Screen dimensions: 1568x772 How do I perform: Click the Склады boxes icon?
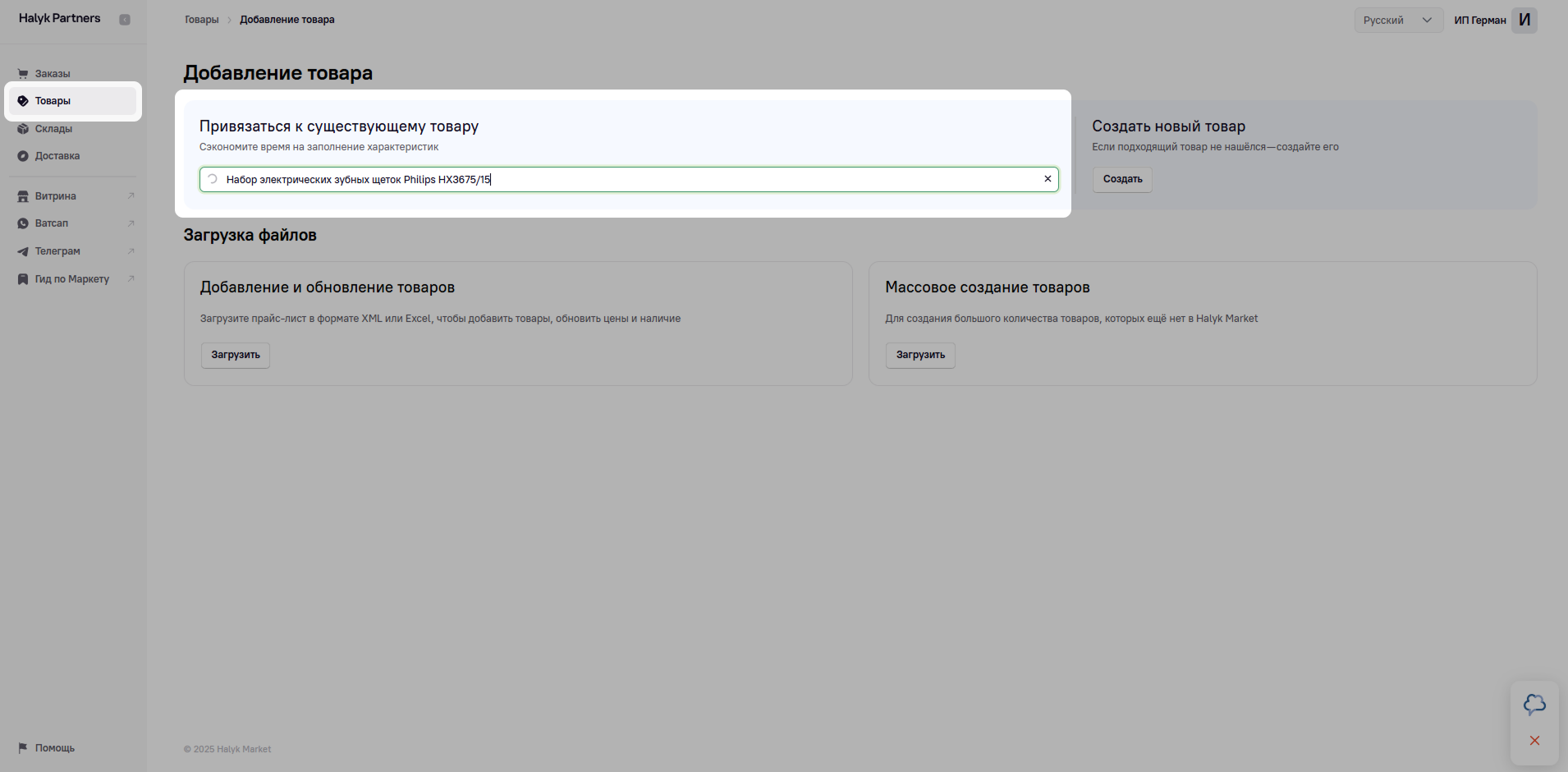point(23,129)
